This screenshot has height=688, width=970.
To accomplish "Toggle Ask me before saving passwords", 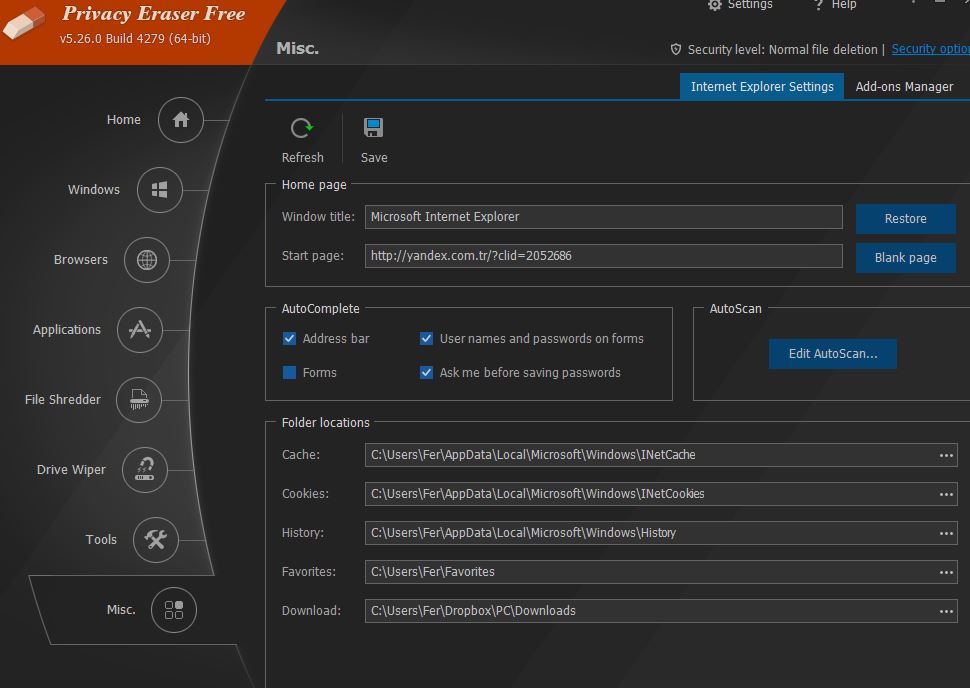I will (x=426, y=372).
